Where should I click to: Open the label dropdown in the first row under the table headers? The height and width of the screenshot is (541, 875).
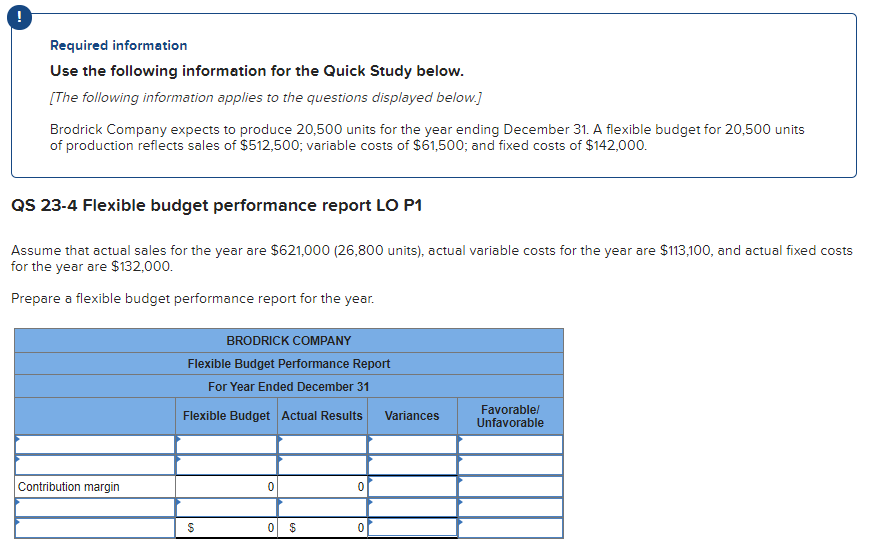pyautogui.click(x=95, y=445)
